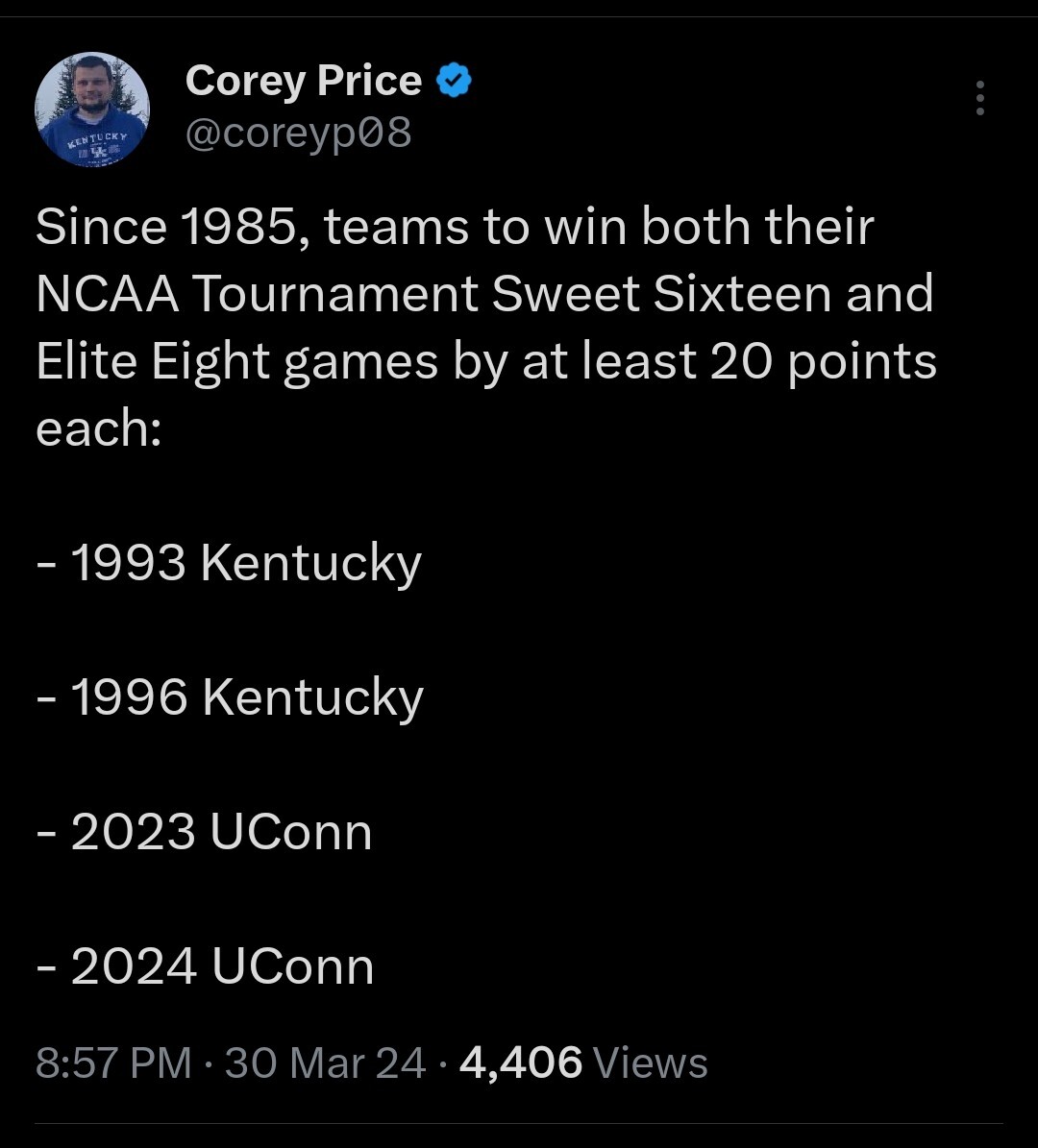
Task: Click the words NCAA Tournament in tweet
Action: (258, 295)
